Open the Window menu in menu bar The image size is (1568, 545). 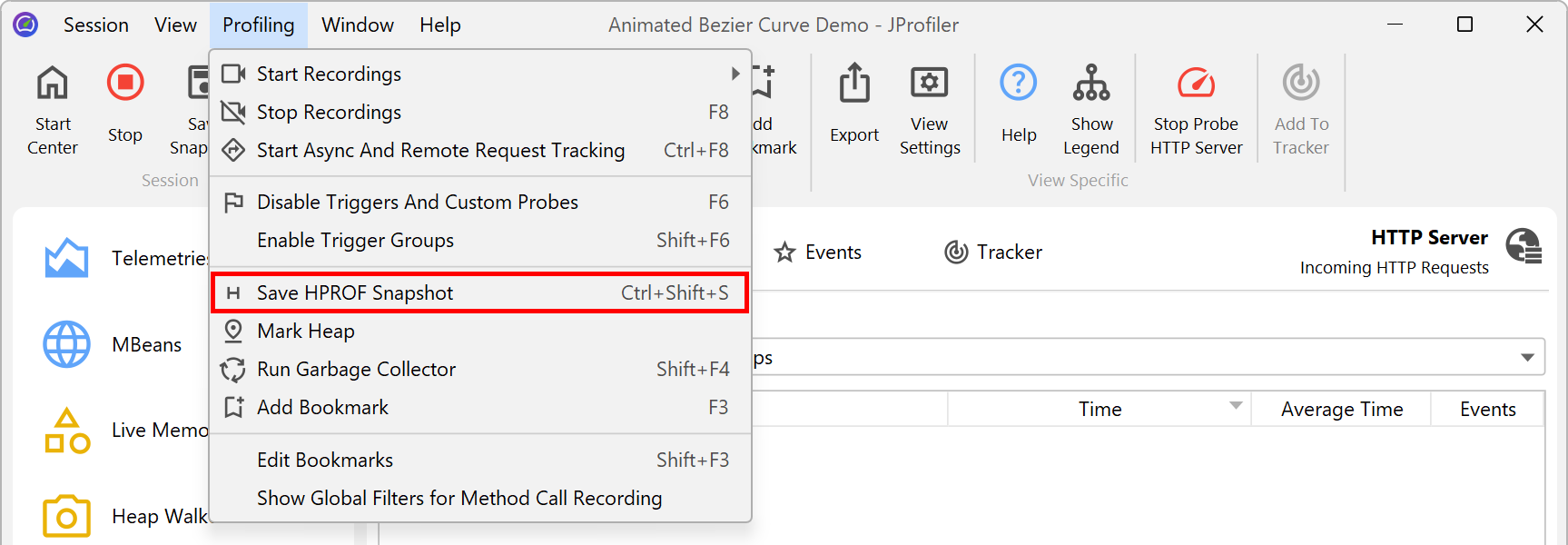[x=358, y=25]
